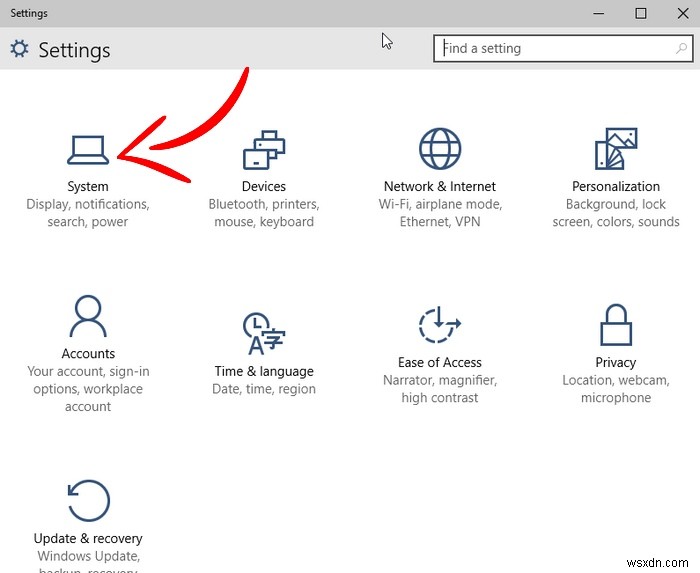Click the Time & language label
700x573 pixels.
(x=264, y=371)
